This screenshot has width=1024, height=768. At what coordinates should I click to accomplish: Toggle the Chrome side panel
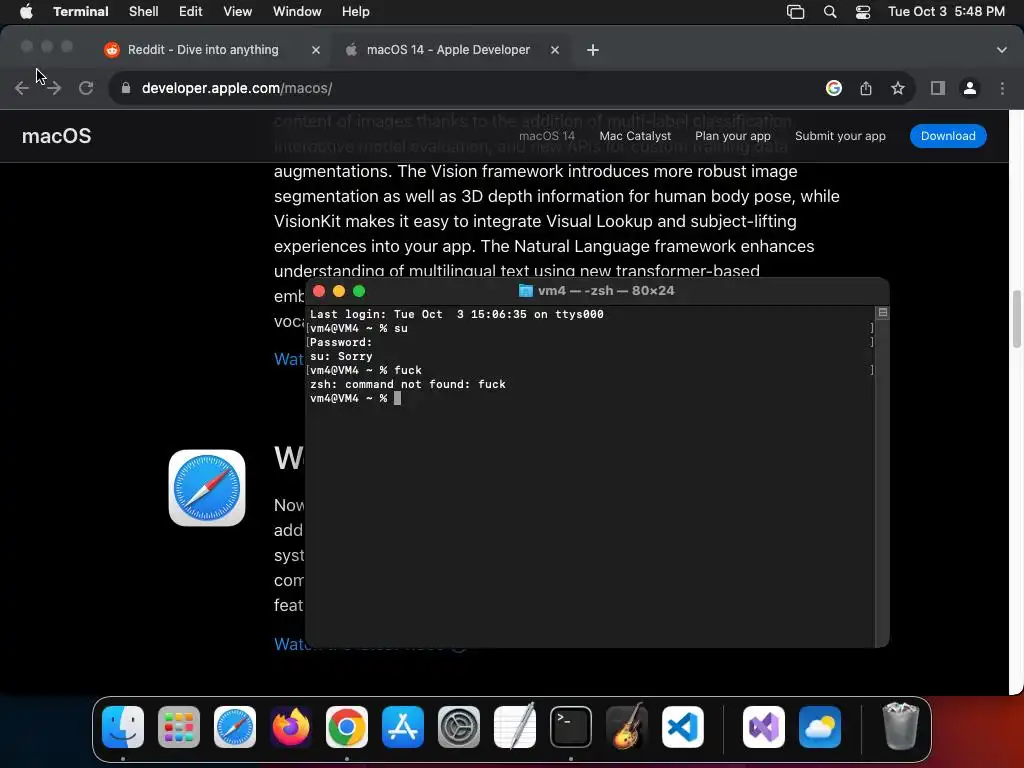pyautogui.click(x=938, y=88)
